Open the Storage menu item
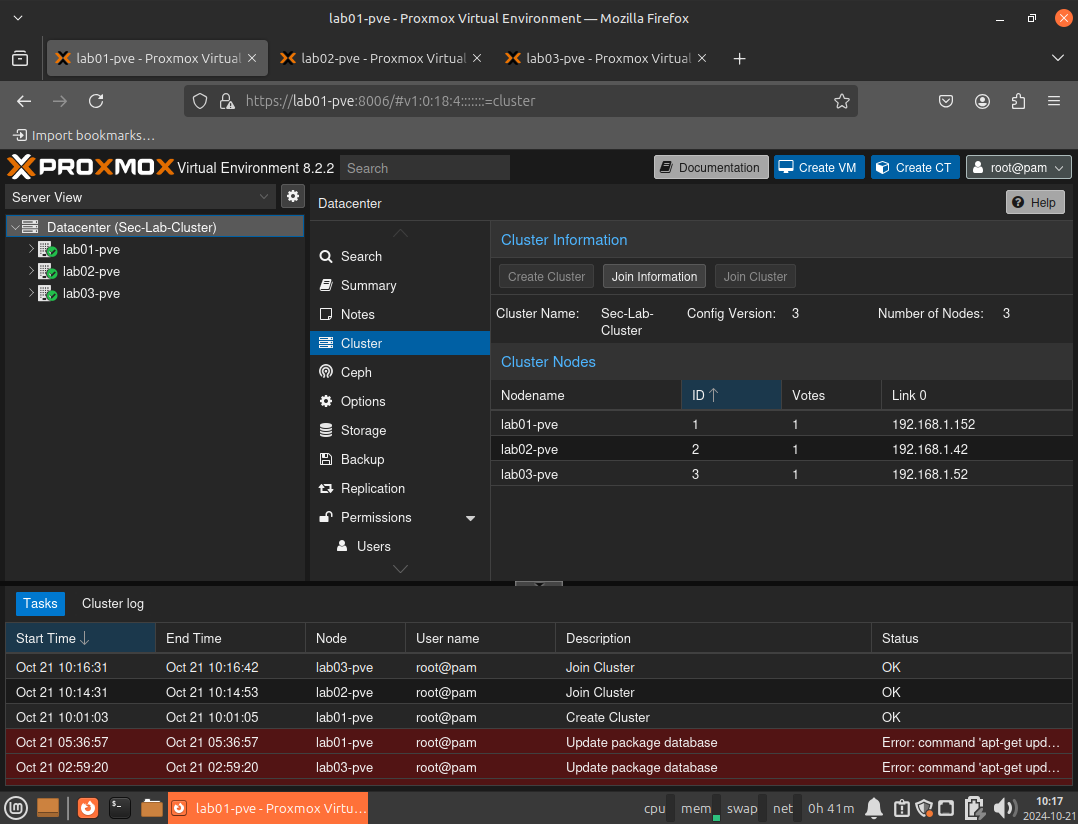Image resolution: width=1078 pixels, height=824 pixels. 399,430
